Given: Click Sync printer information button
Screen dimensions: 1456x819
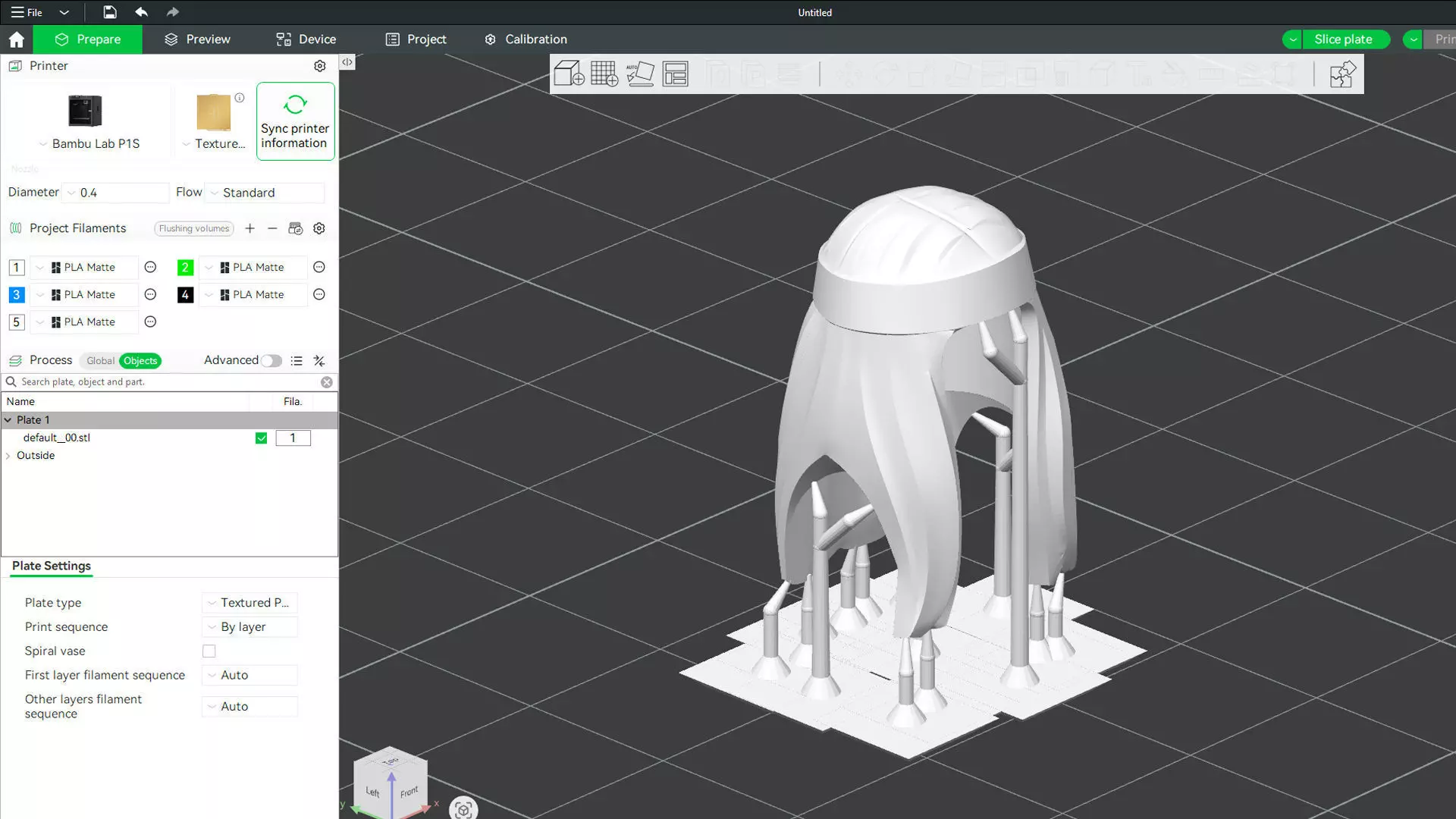Looking at the screenshot, I should click(295, 121).
